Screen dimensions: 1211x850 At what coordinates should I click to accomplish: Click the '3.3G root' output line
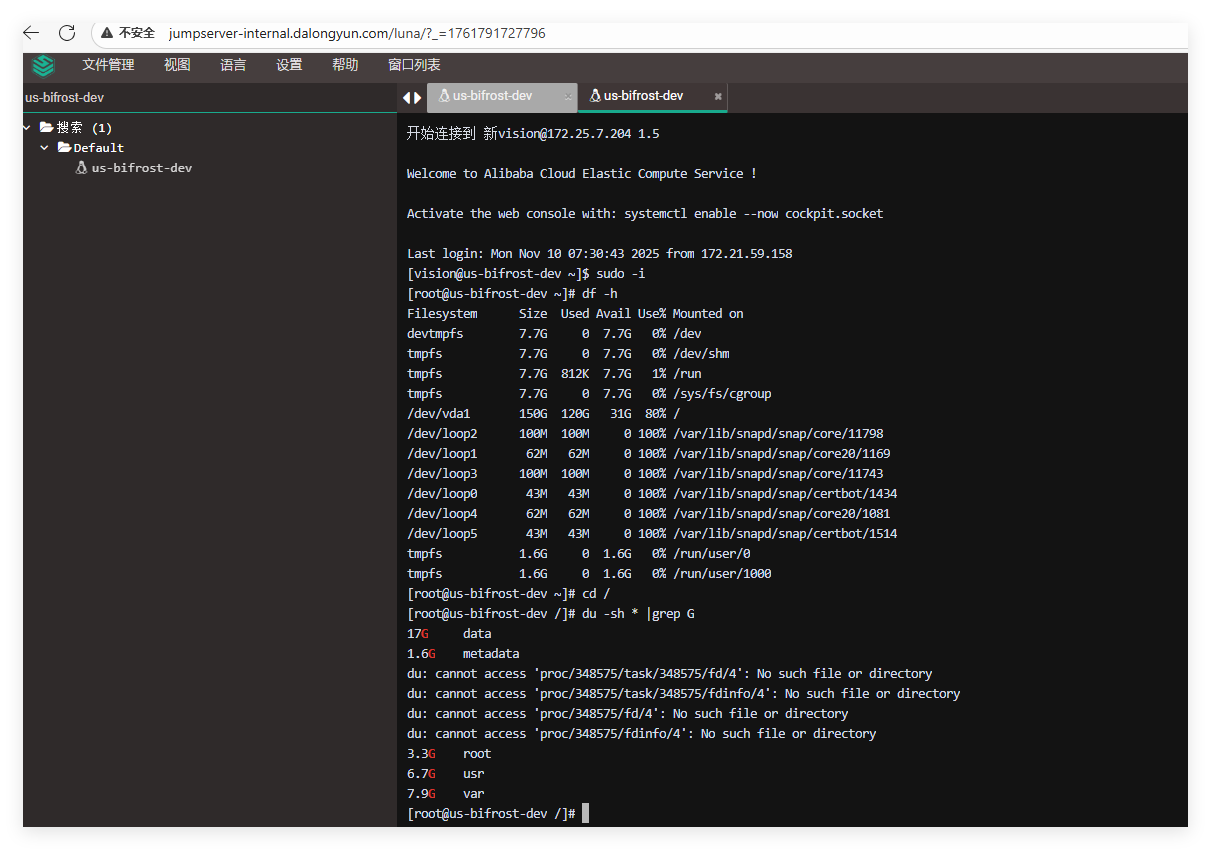click(x=449, y=754)
